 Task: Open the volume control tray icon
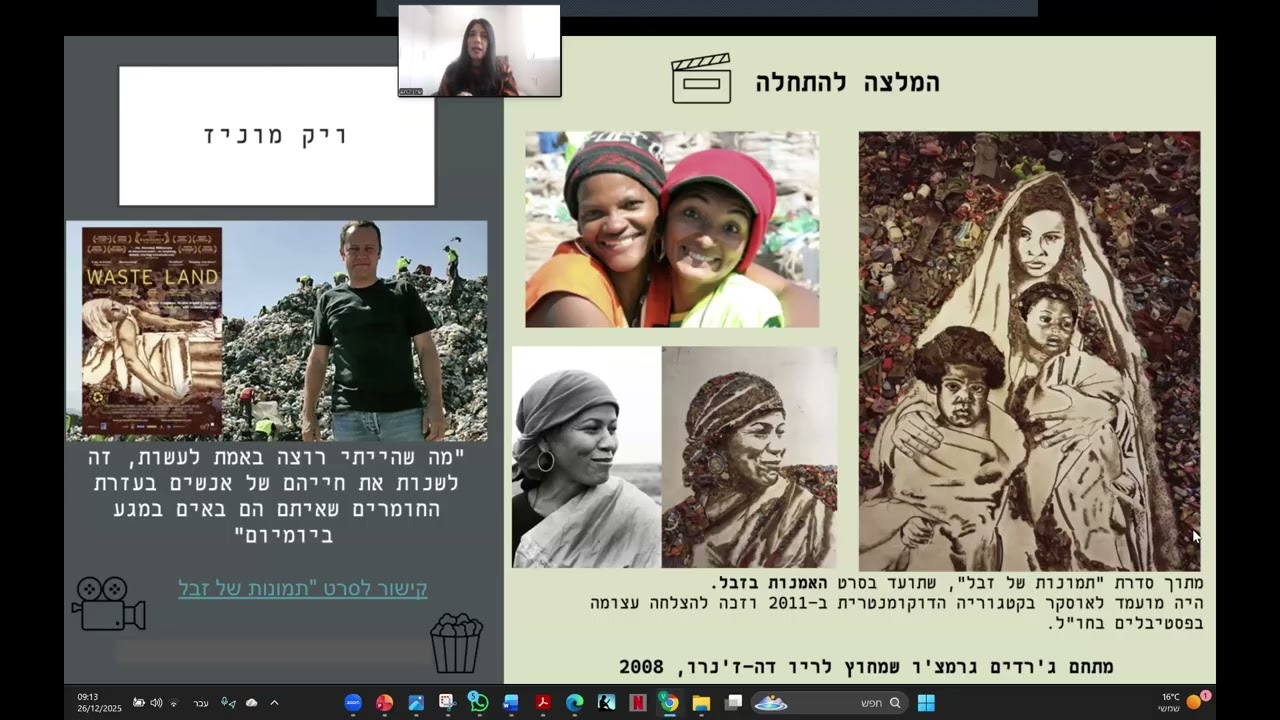coord(156,703)
